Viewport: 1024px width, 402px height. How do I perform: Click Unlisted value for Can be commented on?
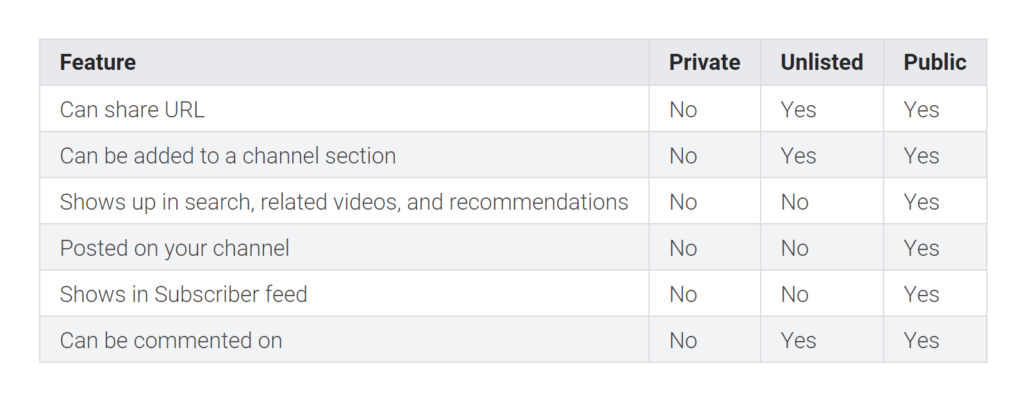pyautogui.click(x=798, y=341)
